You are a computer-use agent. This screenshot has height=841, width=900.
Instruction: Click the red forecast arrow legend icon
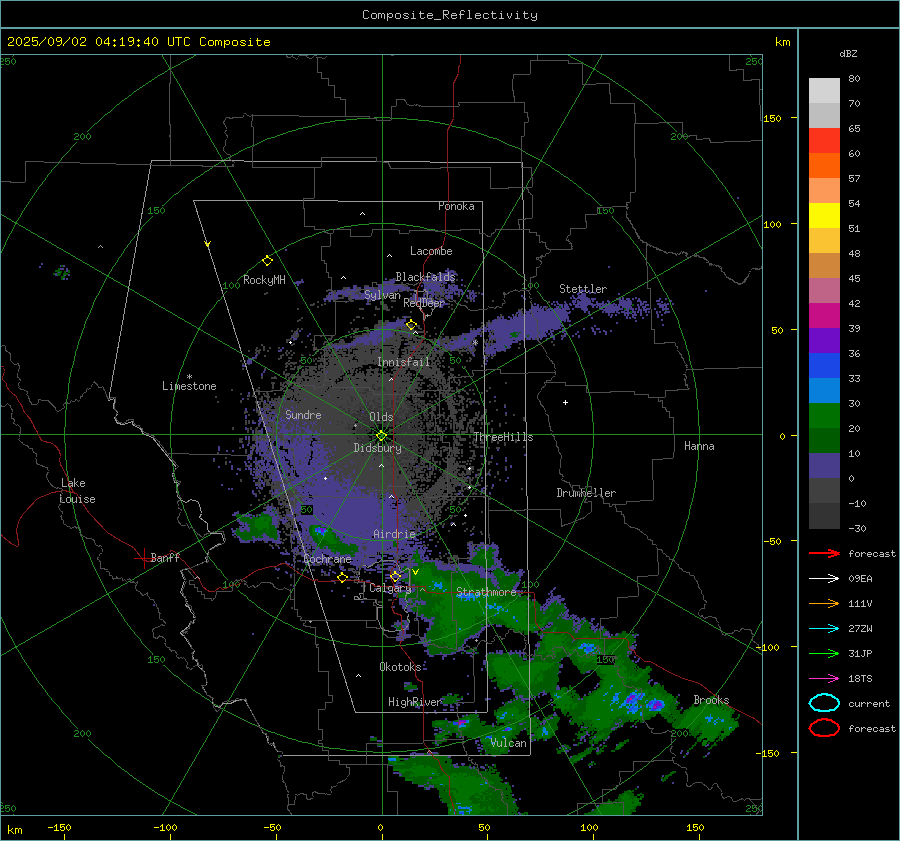(x=824, y=553)
